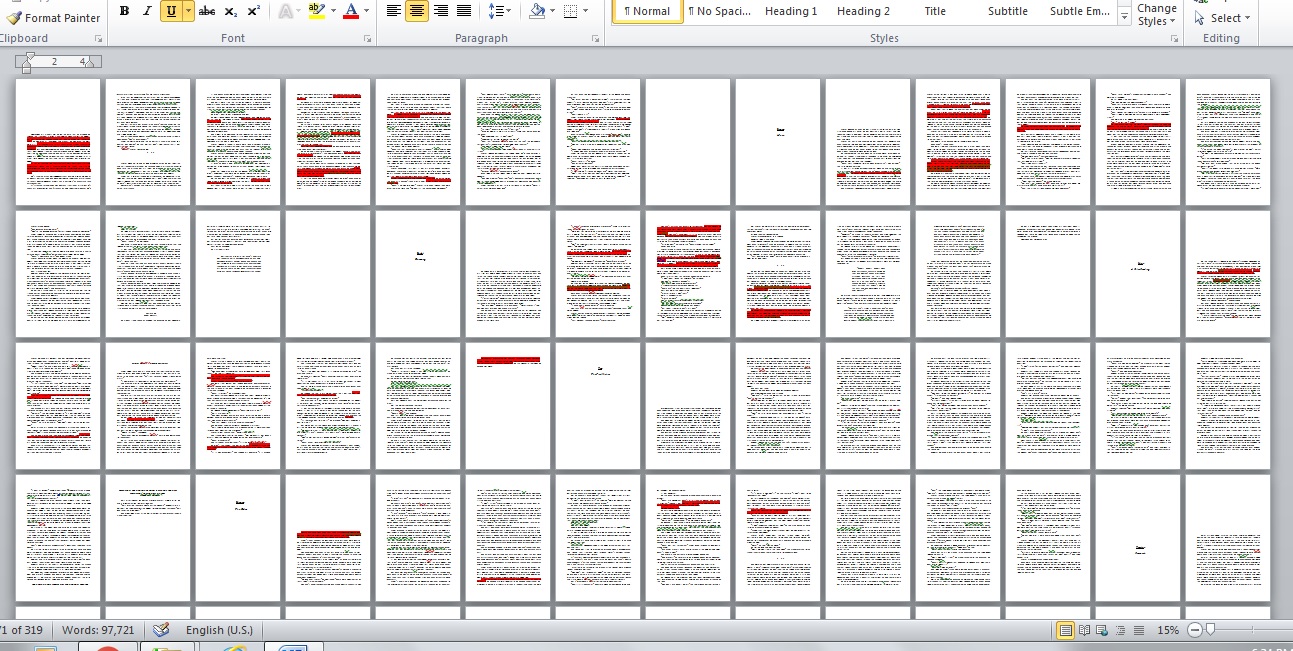The width and height of the screenshot is (1293, 651).
Task: Click the English (U.S.) language indicator
Action: click(219, 630)
